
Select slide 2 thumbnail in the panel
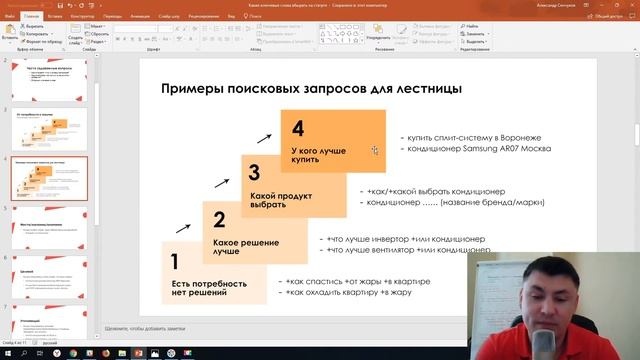pyautogui.click(x=49, y=80)
